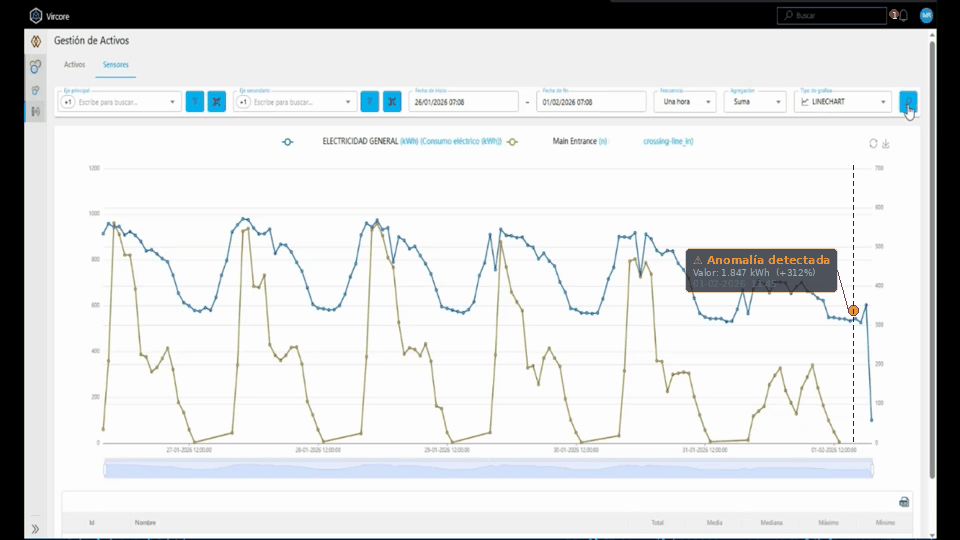960x540 pixels.
Task: Click the top sidebar diamond icon
Action: point(36,42)
